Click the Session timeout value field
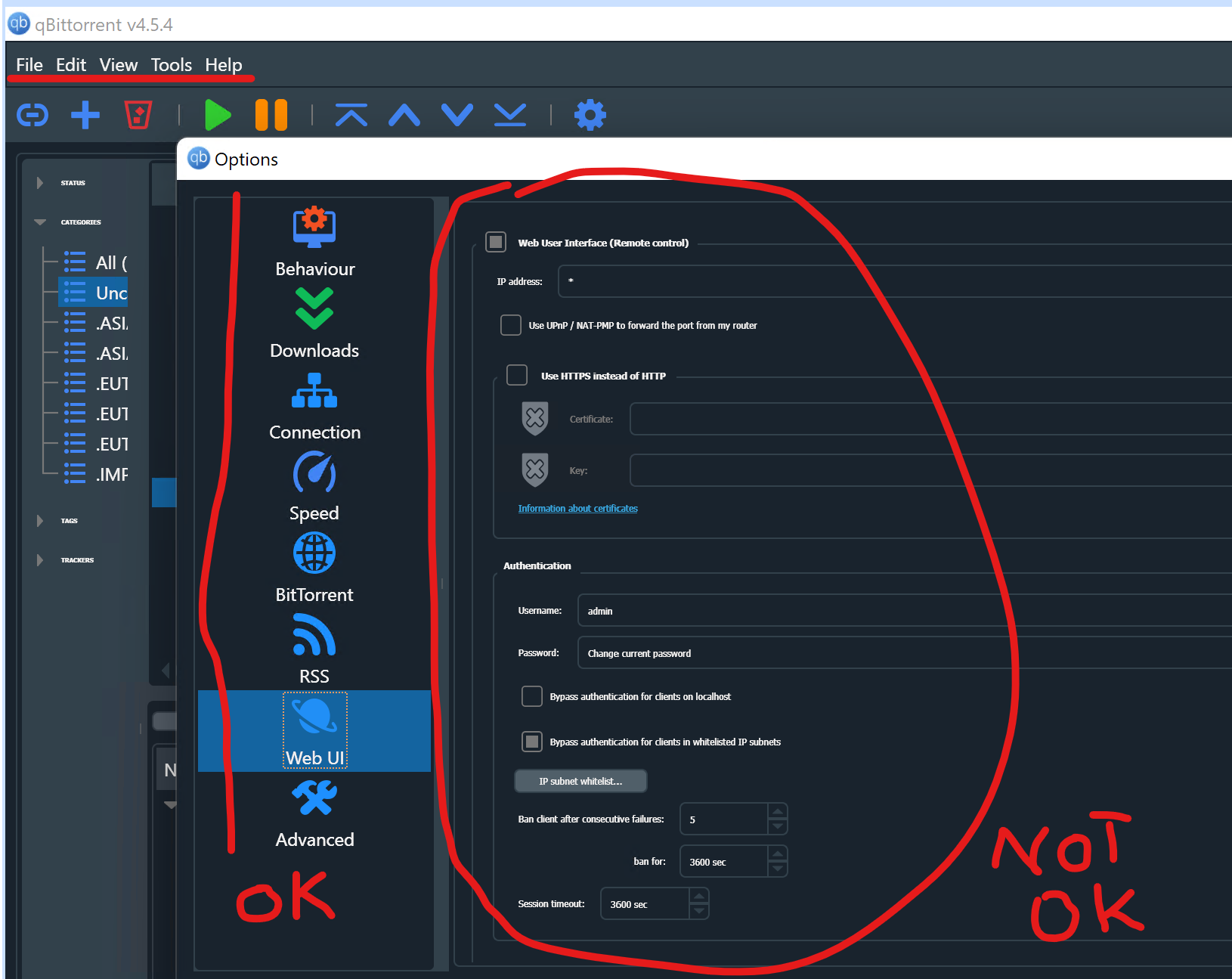Screen dimensions: 1232x979 (645, 903)
